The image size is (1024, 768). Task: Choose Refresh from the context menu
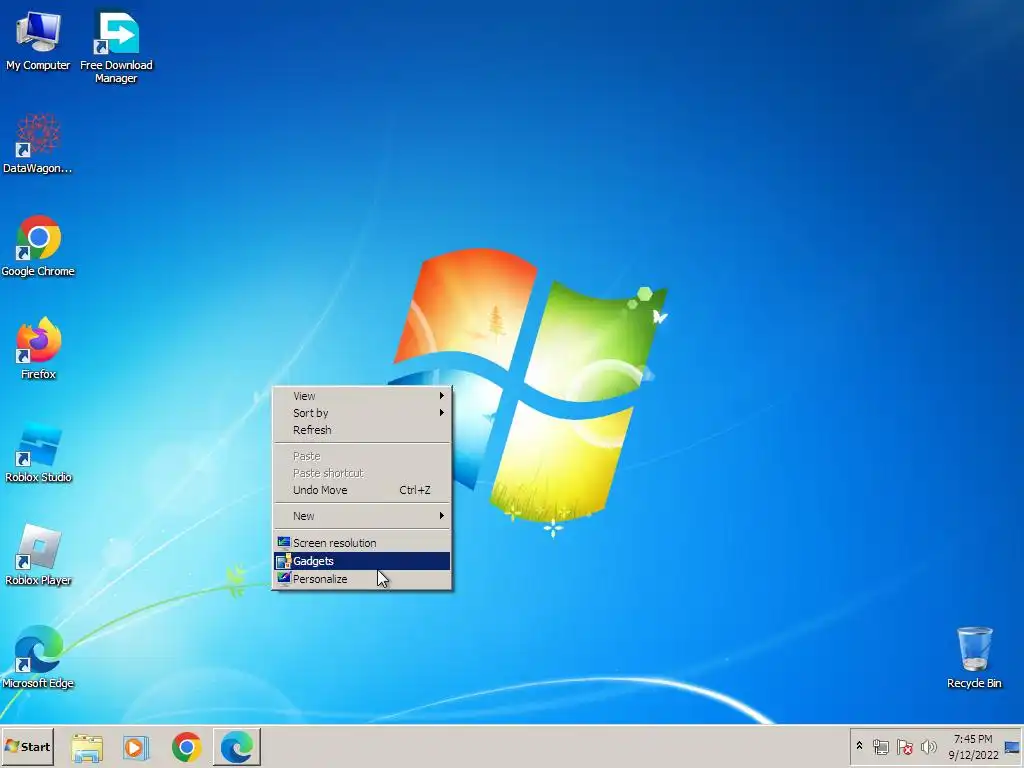tap(362, 430)
